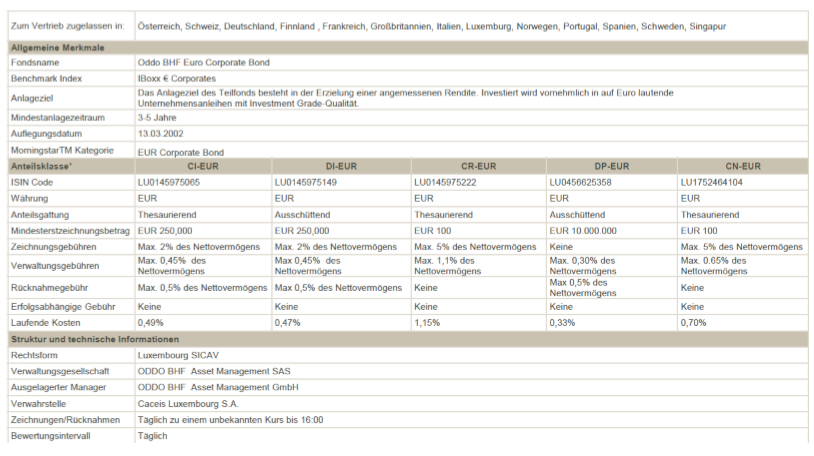Click the 'Mindestanlagezeitraum' row label
This screenshot has height=456, width=814.
pyautogui.click(x=58, y=117)
